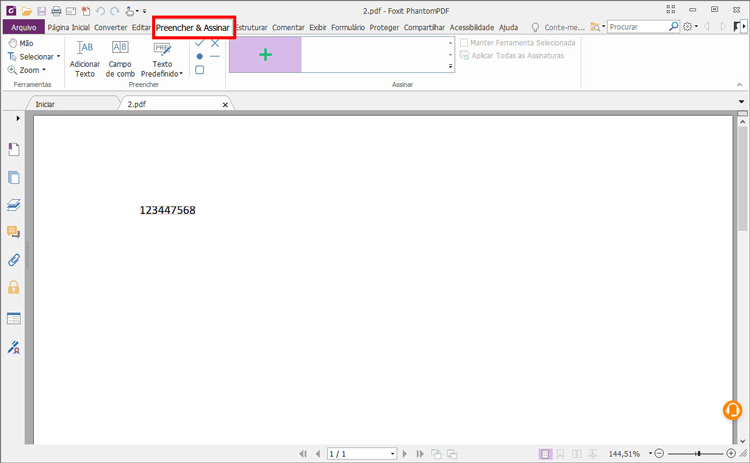This screenshot has width=750, height=463.
Task: Go to the previous page
Action: point(318,453)
